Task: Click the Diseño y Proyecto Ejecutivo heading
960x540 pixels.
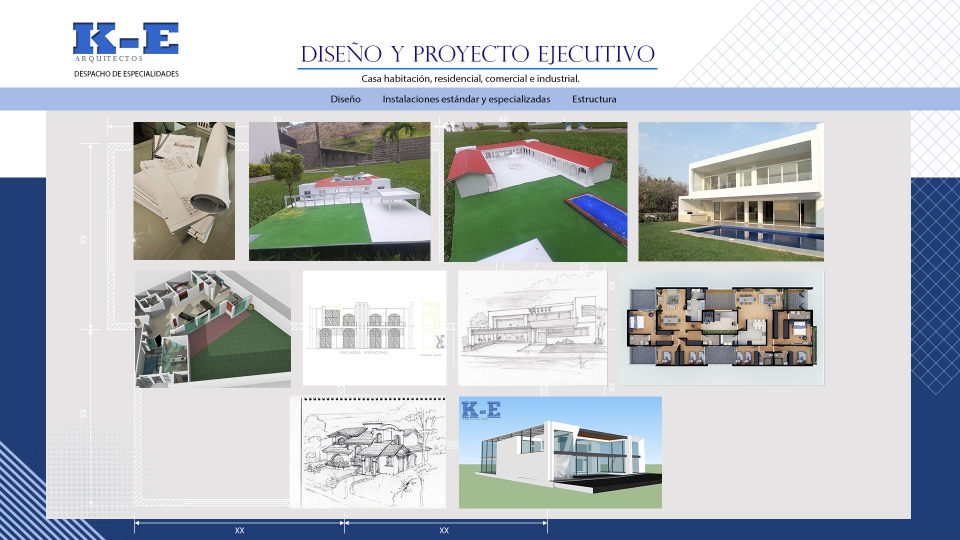Action: pos(478,53)
